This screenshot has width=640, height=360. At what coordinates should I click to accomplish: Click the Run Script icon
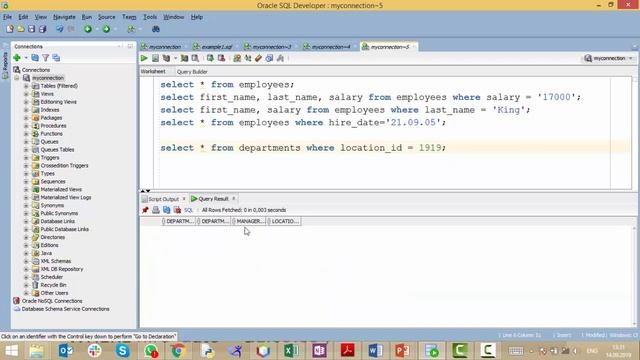click(x=155, y=58)
